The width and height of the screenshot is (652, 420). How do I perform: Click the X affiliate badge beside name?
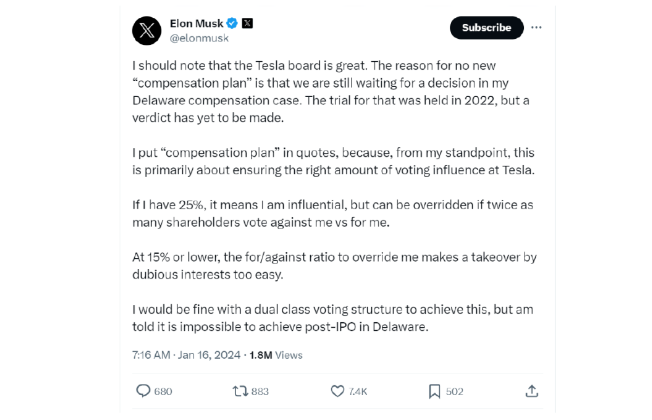247,23
